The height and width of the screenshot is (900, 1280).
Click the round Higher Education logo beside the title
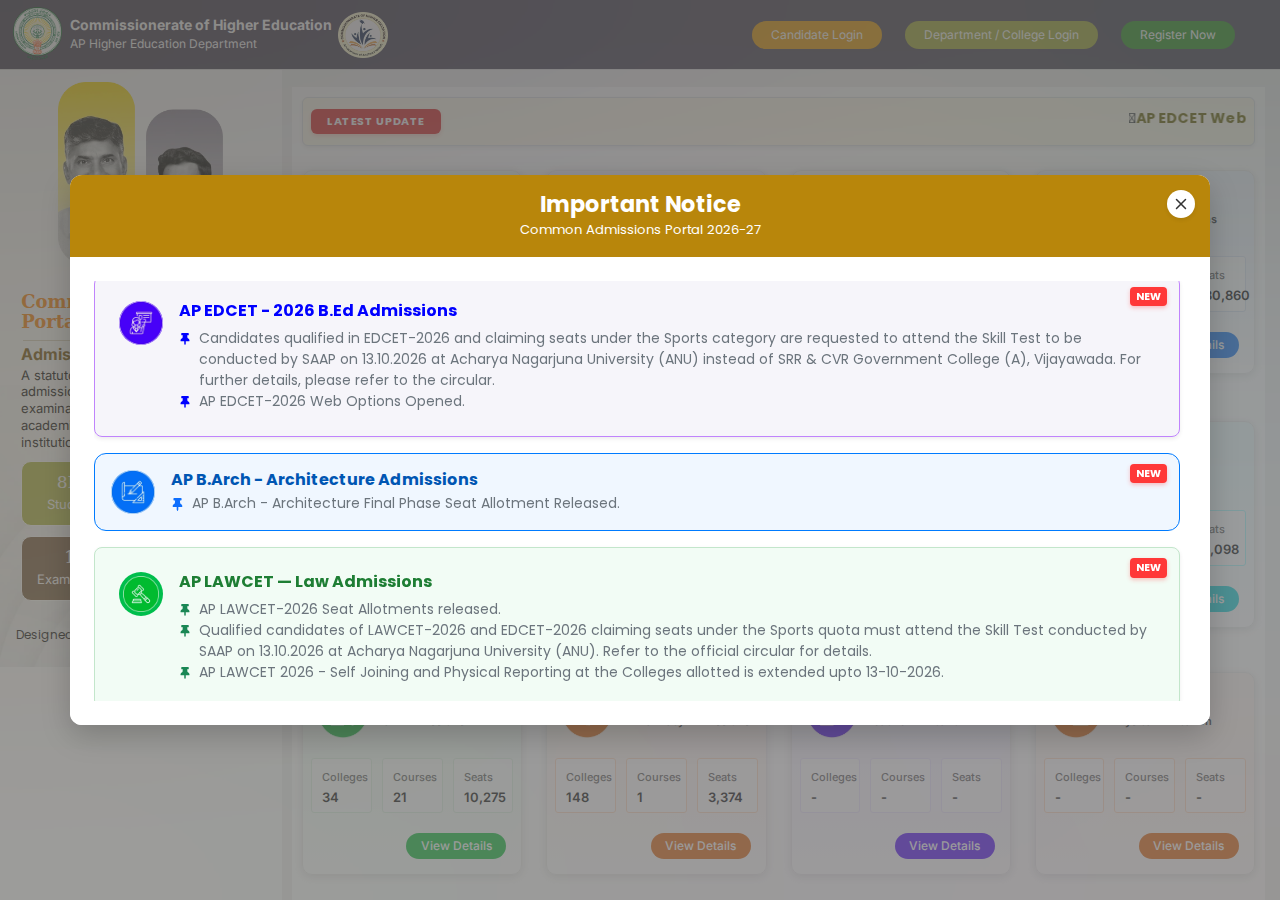click(x=363, y=35)
